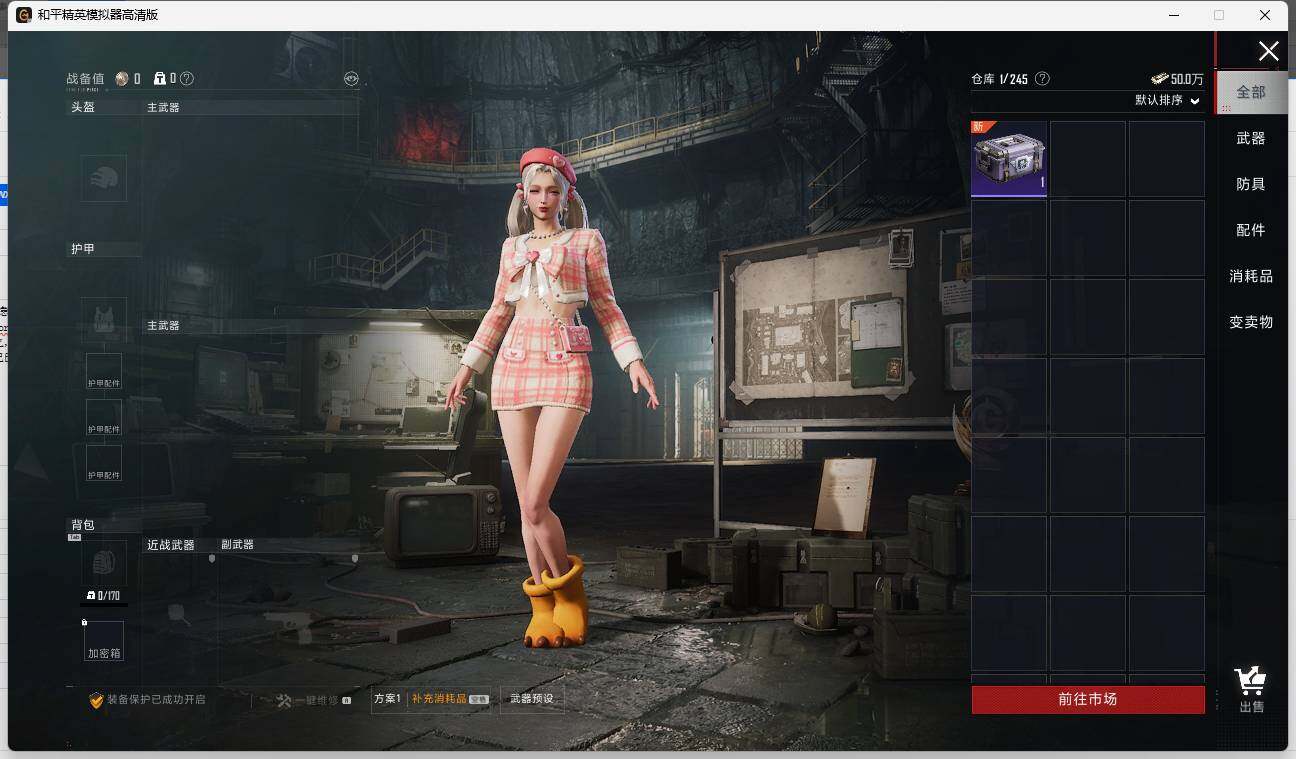The width and height of the screenshot is (1296, 759).
Task: Select the armor vest equipment slot
Action: point(104,321)
